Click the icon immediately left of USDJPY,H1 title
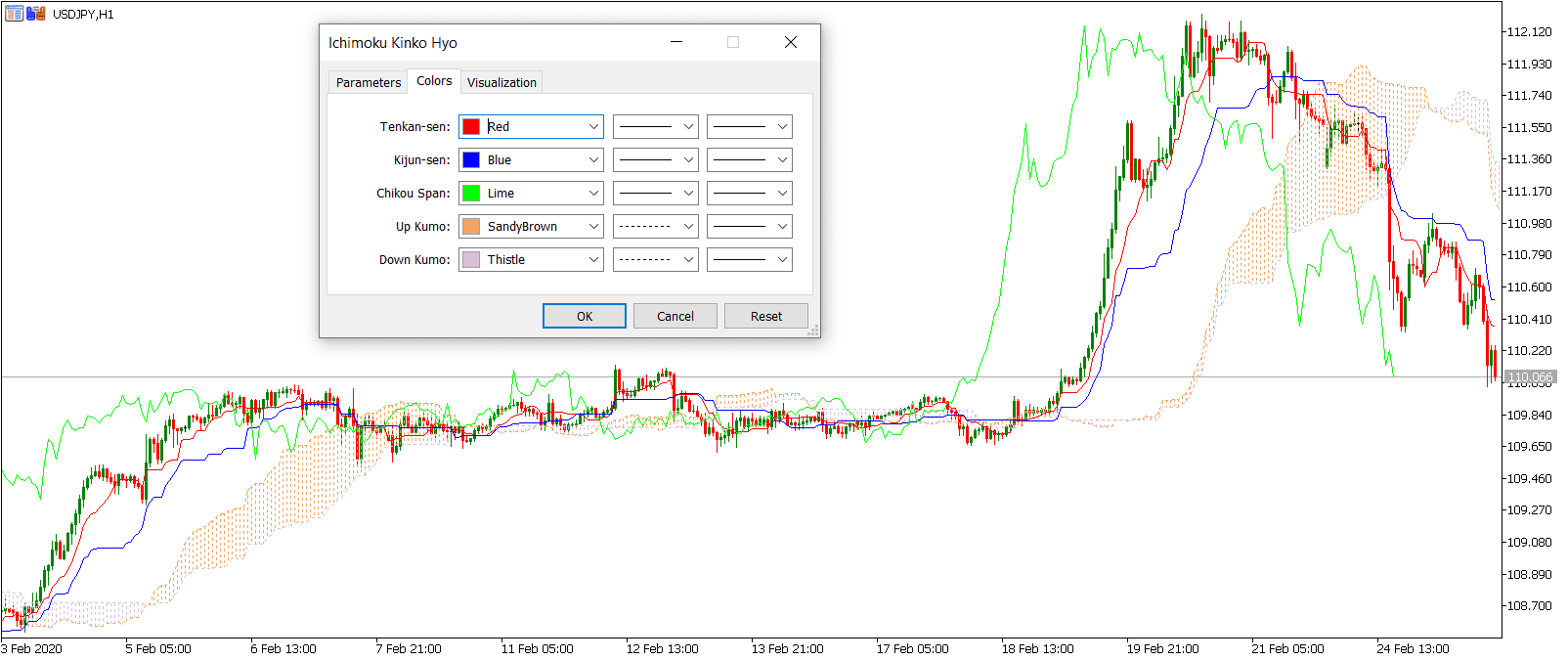This screenshot has width=1568, height=661. pyautogui.click(x=36, y=14)
